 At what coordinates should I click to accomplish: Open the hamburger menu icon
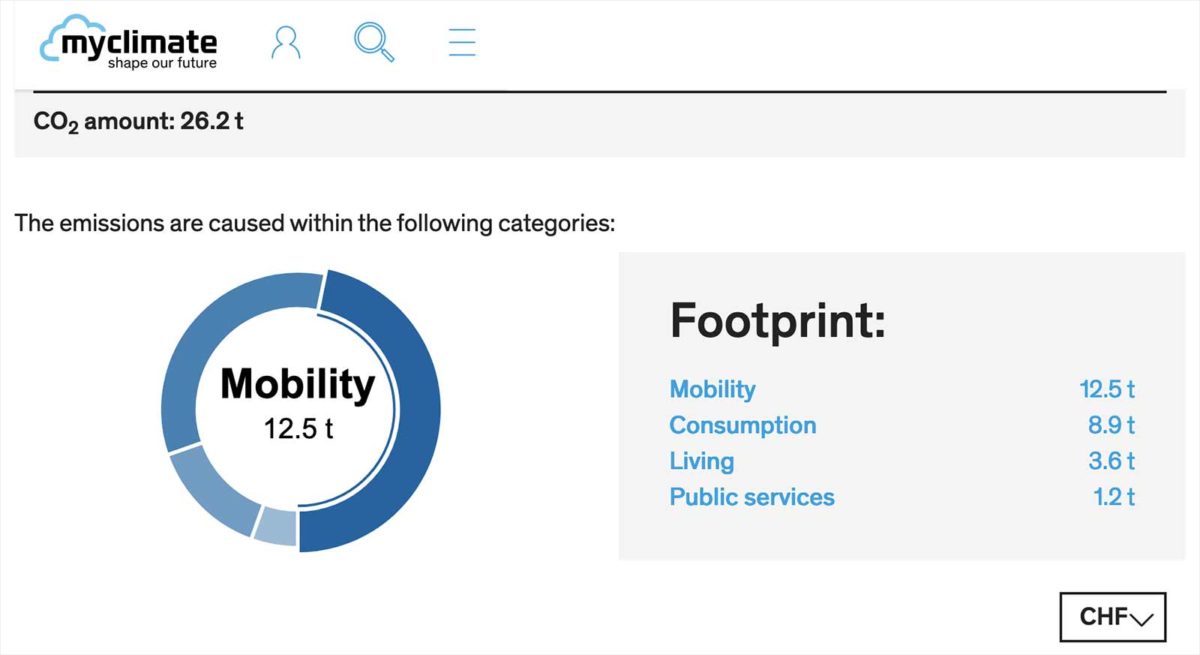pos(462,42)
